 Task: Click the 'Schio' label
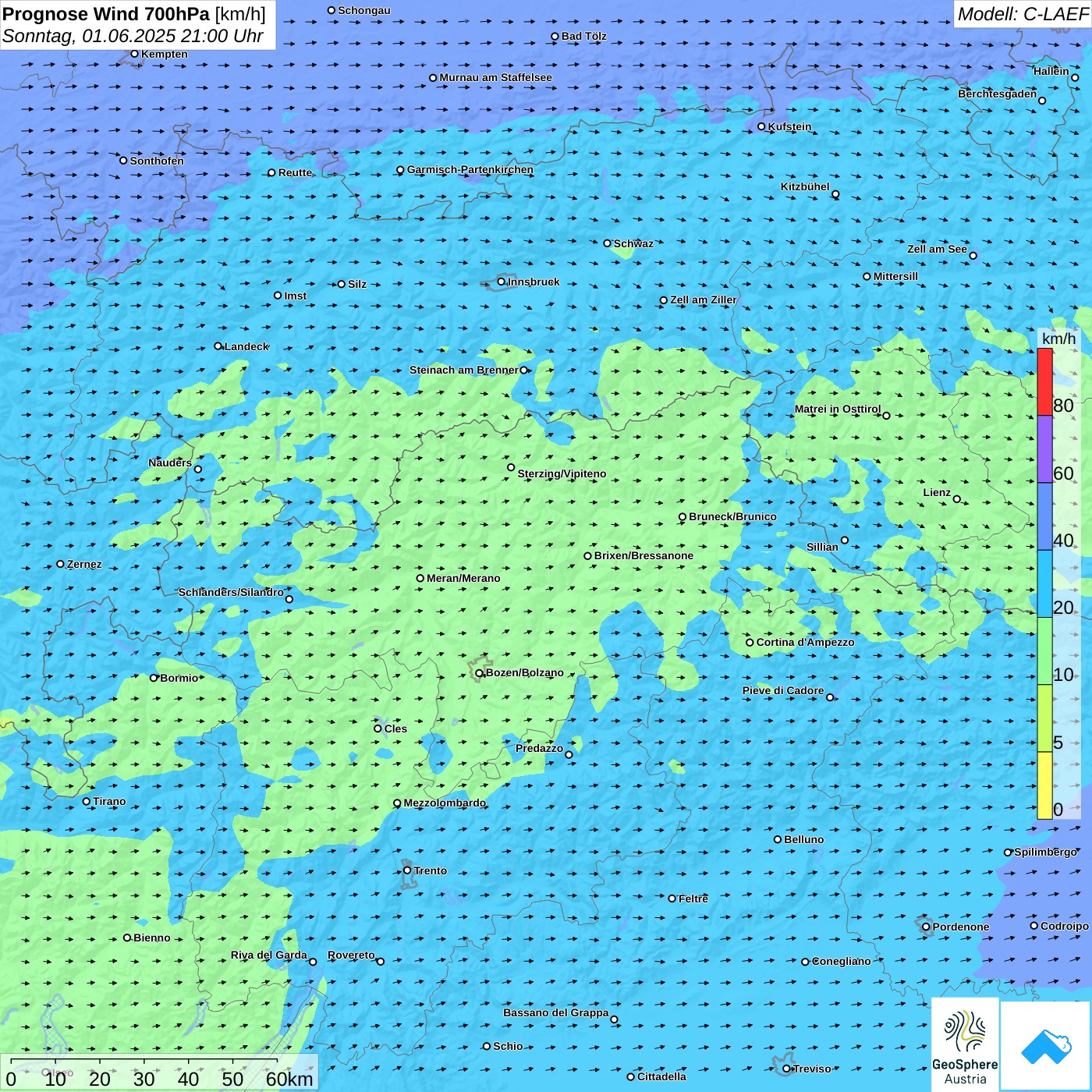point(508,1046)
